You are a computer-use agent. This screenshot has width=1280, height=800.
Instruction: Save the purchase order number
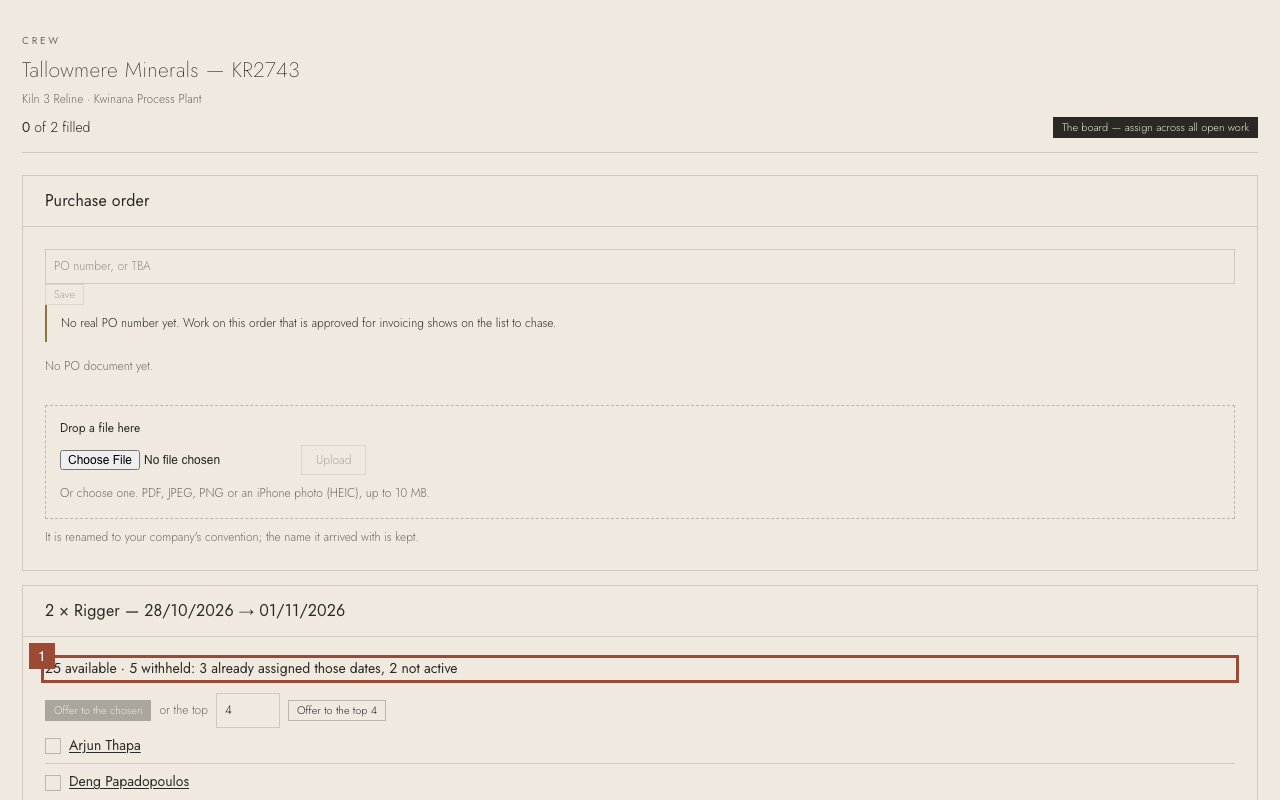point(64,294)
